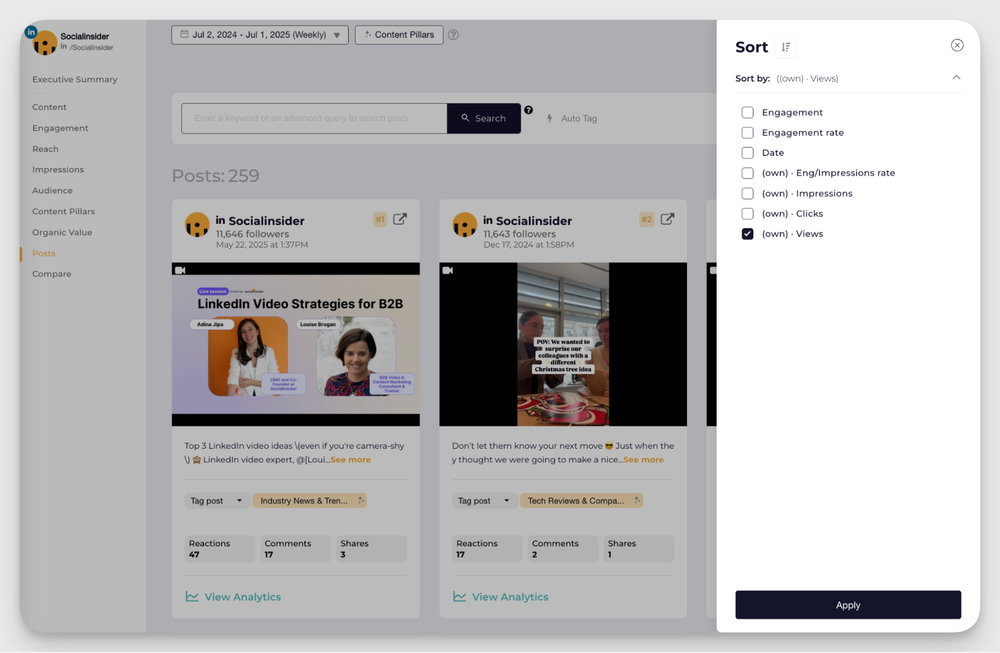This screenshot has width=1000, height=653.
Task: Enable the Engagement sort checkbox
Action: (747, 113)
